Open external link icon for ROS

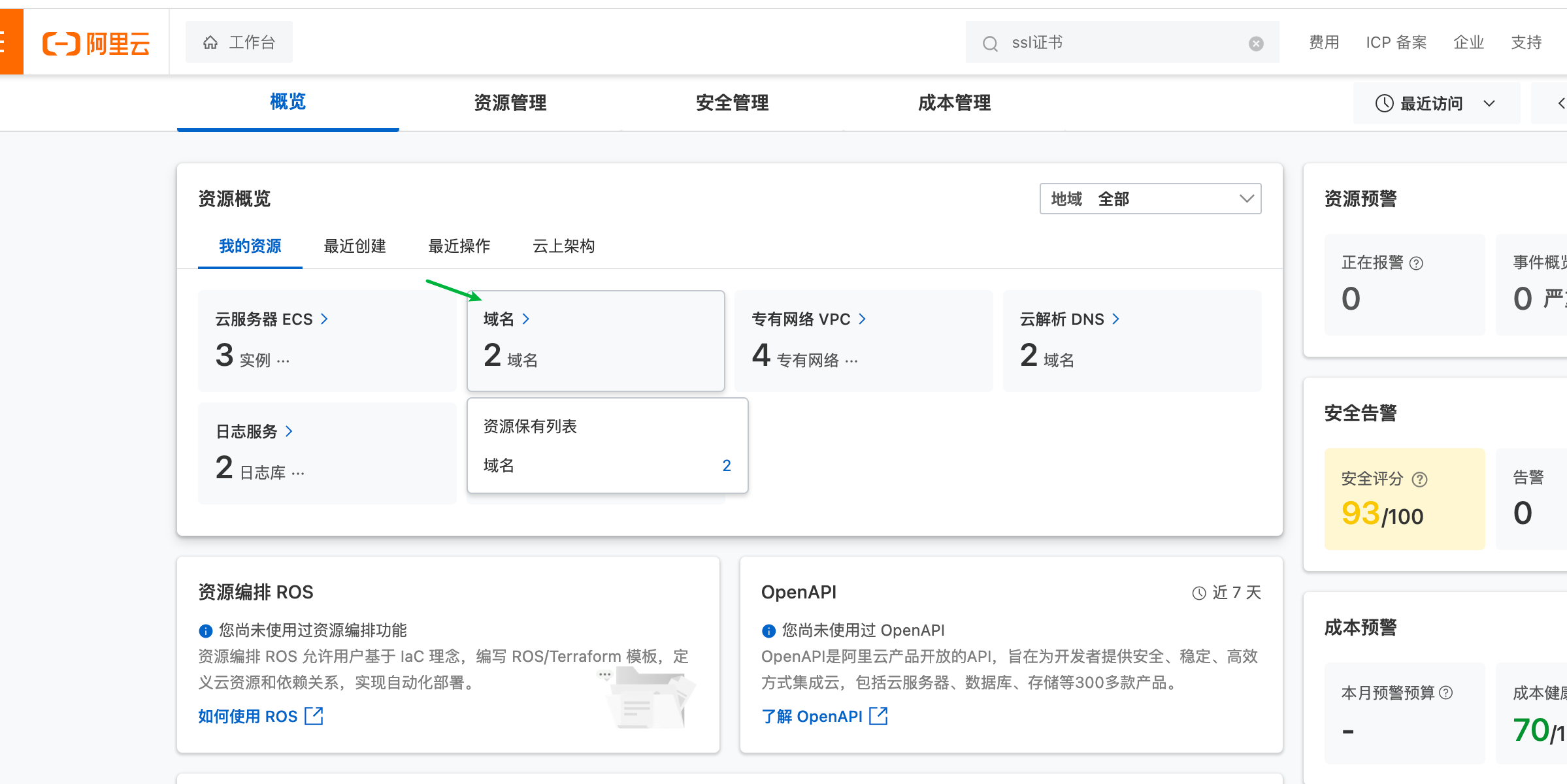(x=314, y=716)
